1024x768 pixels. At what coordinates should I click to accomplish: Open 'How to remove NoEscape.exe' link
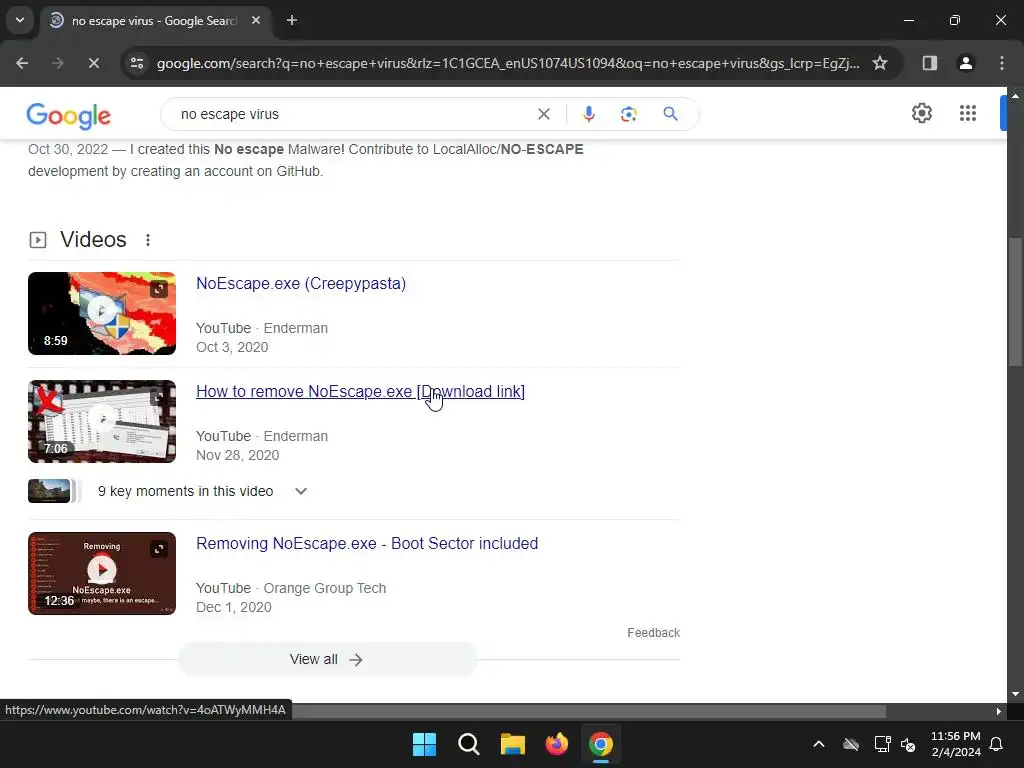tap(360, 391)
